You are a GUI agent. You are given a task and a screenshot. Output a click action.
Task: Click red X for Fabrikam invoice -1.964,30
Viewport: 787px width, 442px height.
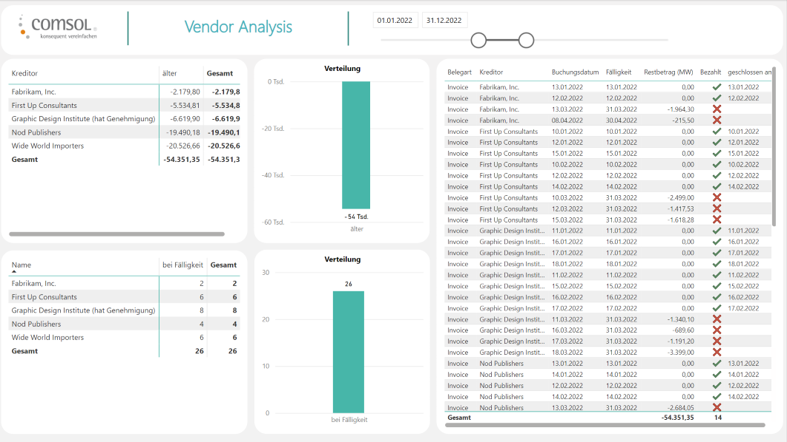point(717,109)
